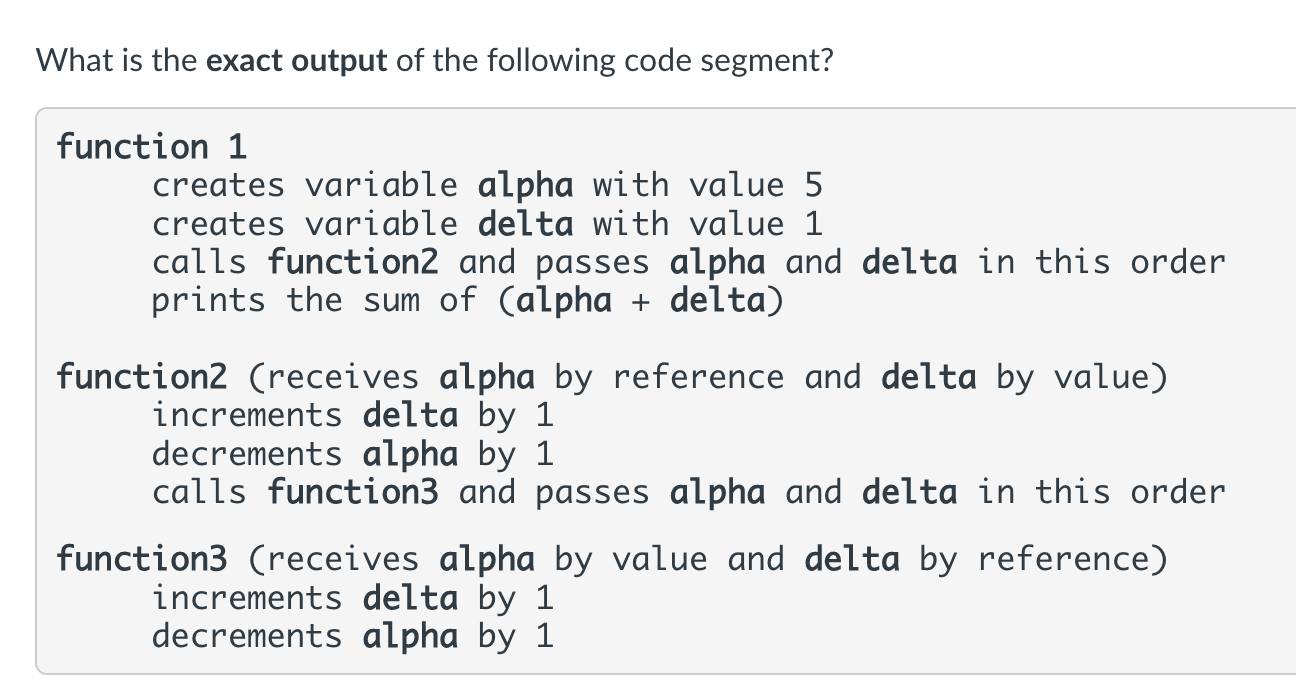The image size is (1296, 678).
Task: Click "reference" word in function2 header
Action: 699,377
